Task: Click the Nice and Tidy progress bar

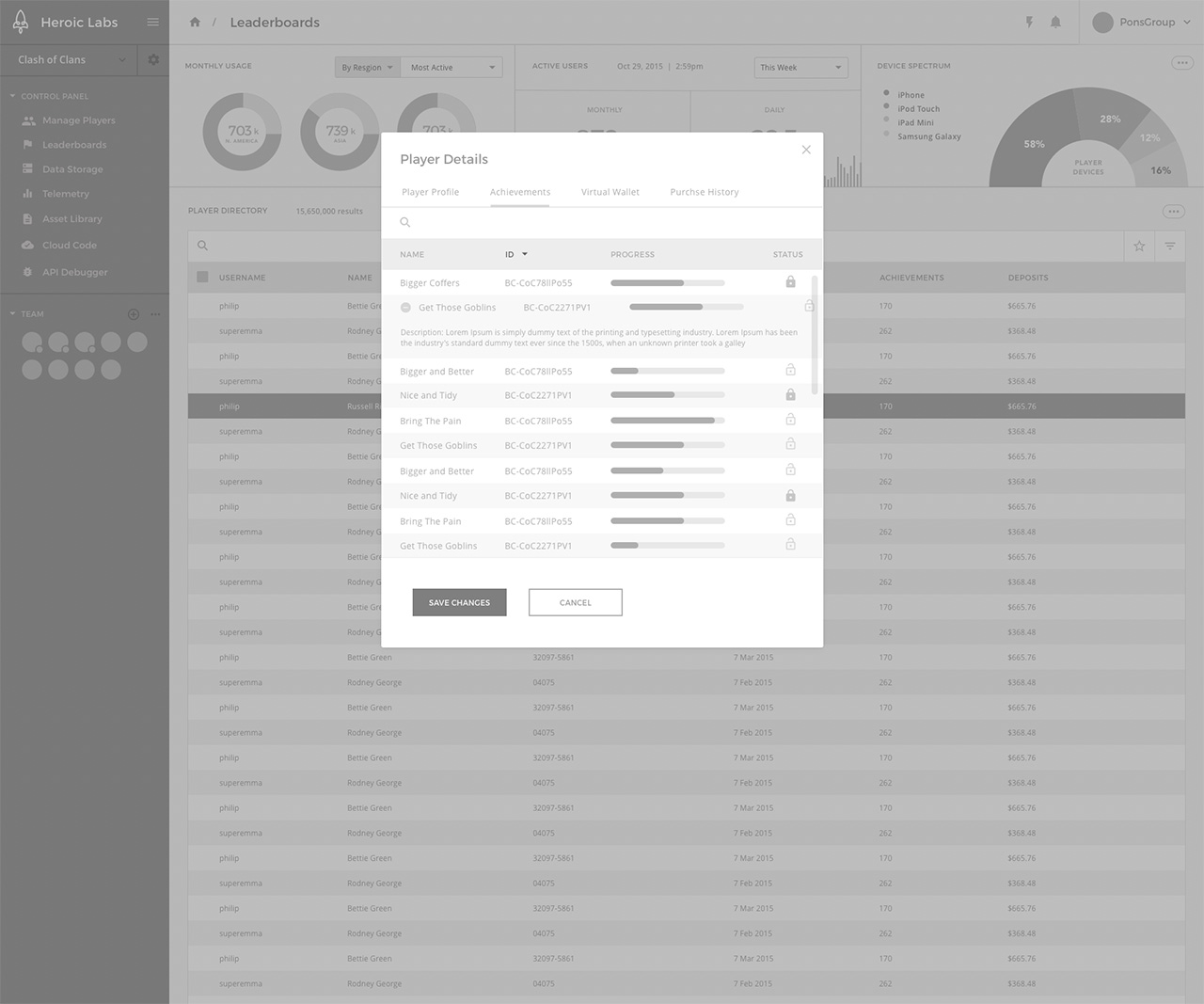Action: (x=667, y=395)
